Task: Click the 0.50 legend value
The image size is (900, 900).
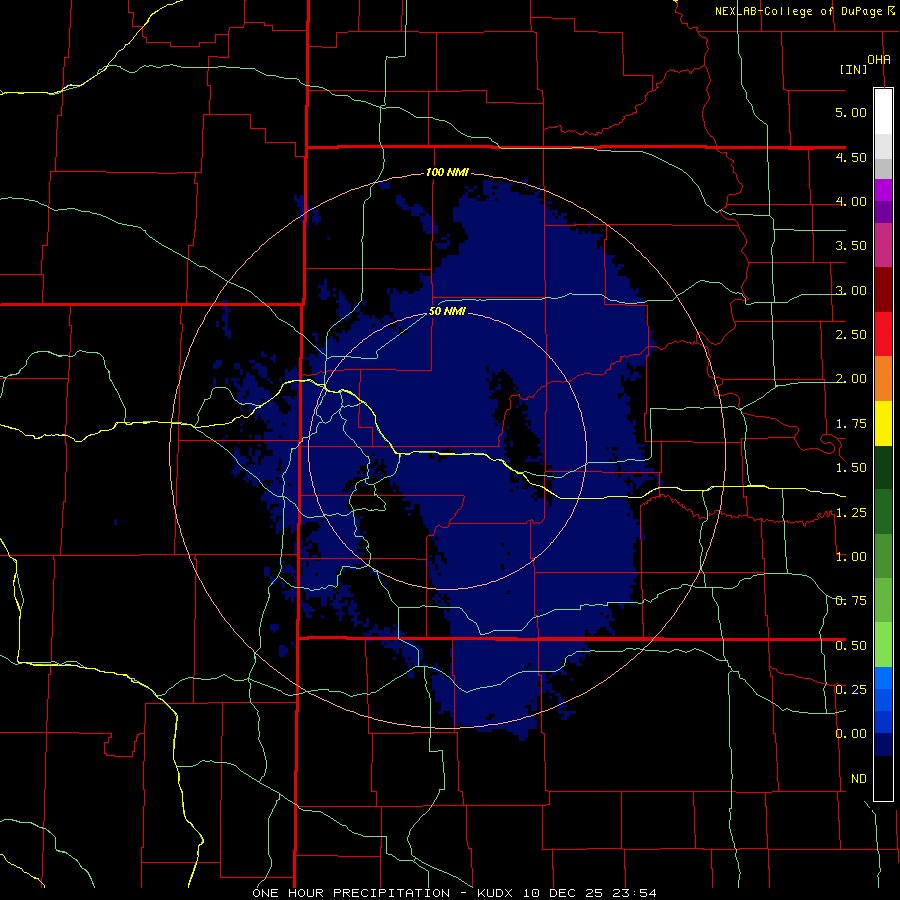Action: (x=851, y=646)
